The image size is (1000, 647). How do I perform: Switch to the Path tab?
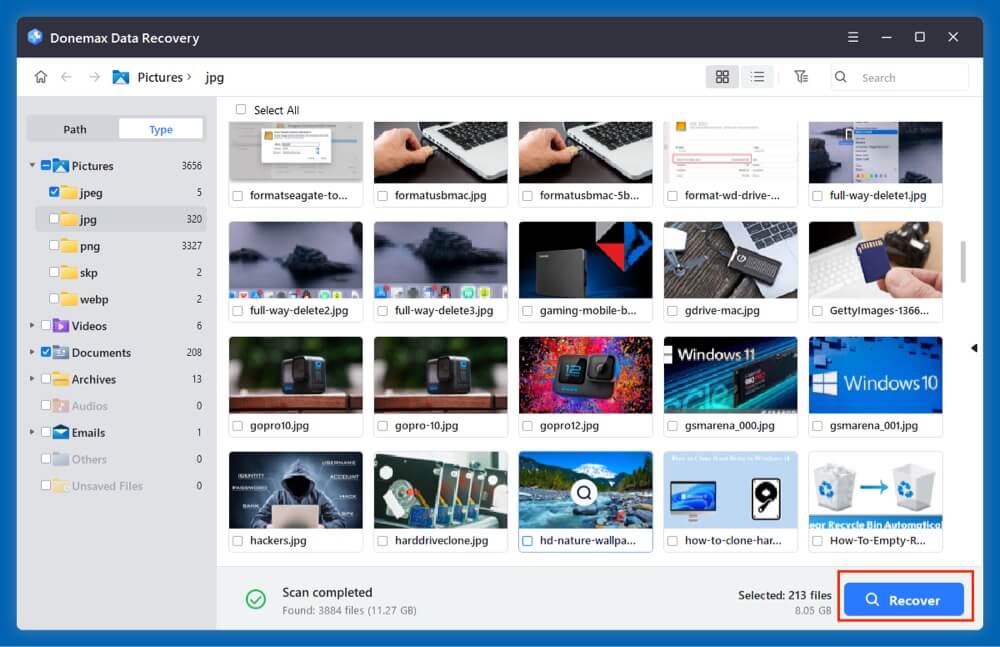[x=73, y=129]
